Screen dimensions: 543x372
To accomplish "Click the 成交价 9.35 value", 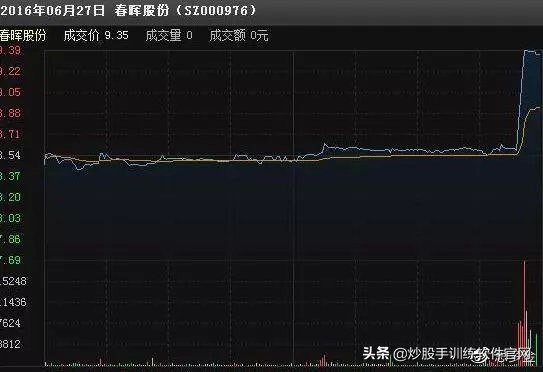I will (x=96, y=35).
